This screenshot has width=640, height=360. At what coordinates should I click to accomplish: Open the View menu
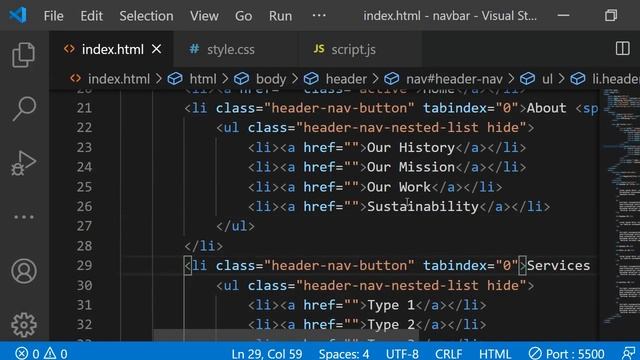click(204, 16)
